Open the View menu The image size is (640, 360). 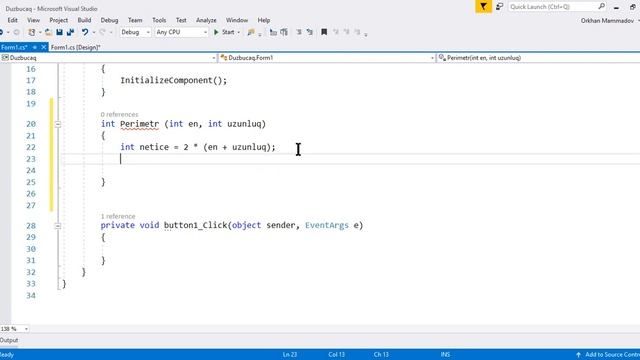(x=33, y=20)
